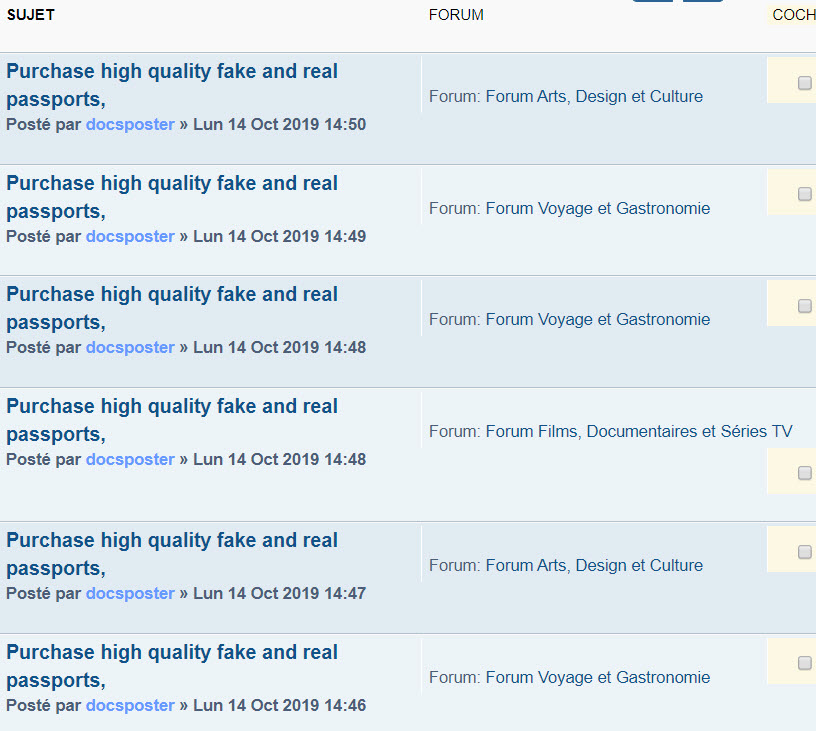Click post date Lun 14 Oct 2019 14:47
The image size is (816, 731).
tap(279, 593)
